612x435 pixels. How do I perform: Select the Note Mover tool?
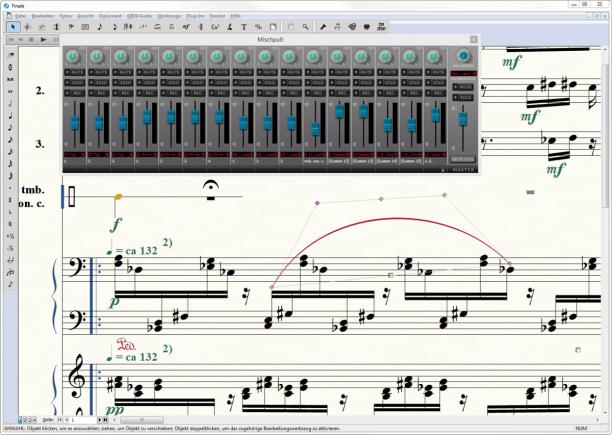pos(338,27)
